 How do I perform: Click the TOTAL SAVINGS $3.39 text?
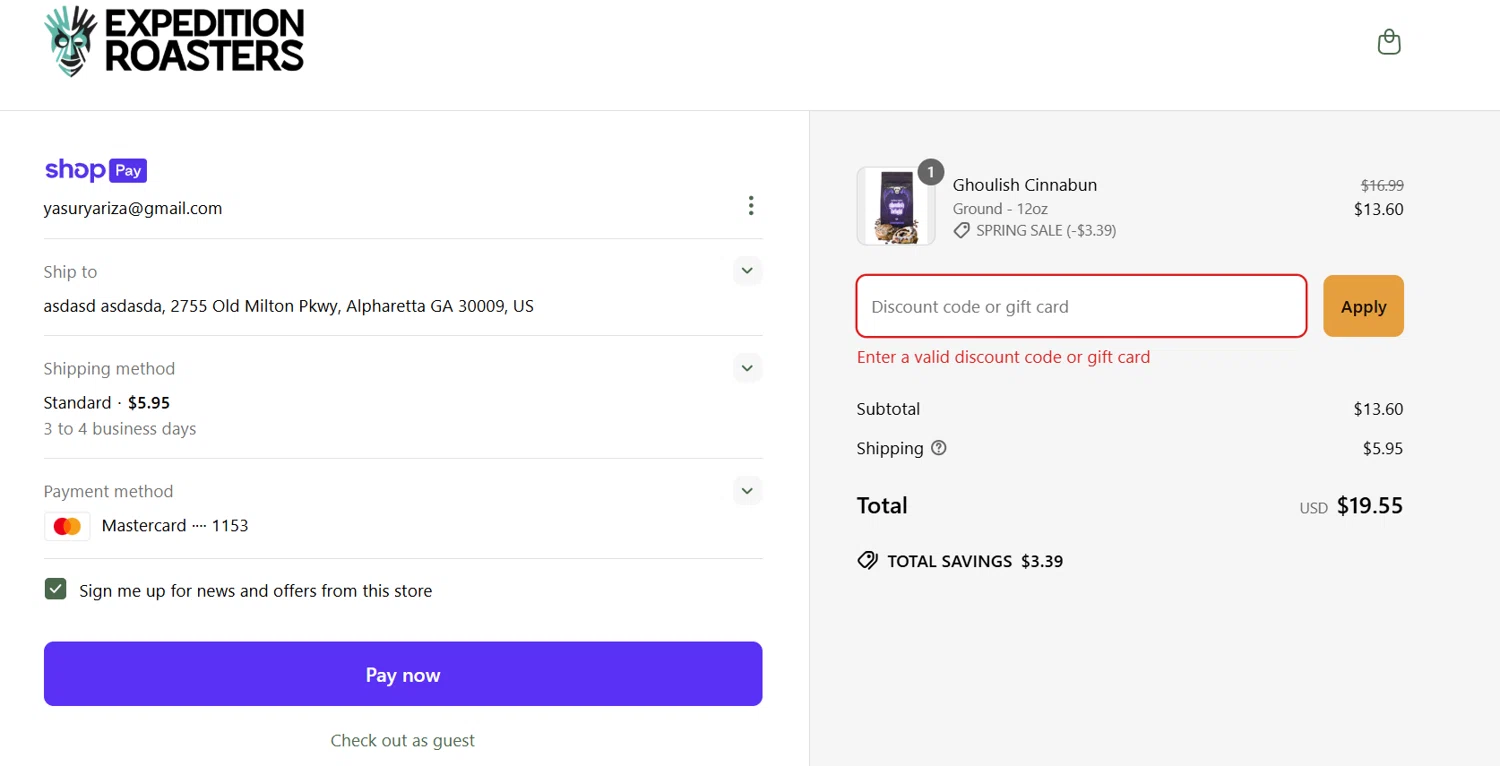[975, 561]
